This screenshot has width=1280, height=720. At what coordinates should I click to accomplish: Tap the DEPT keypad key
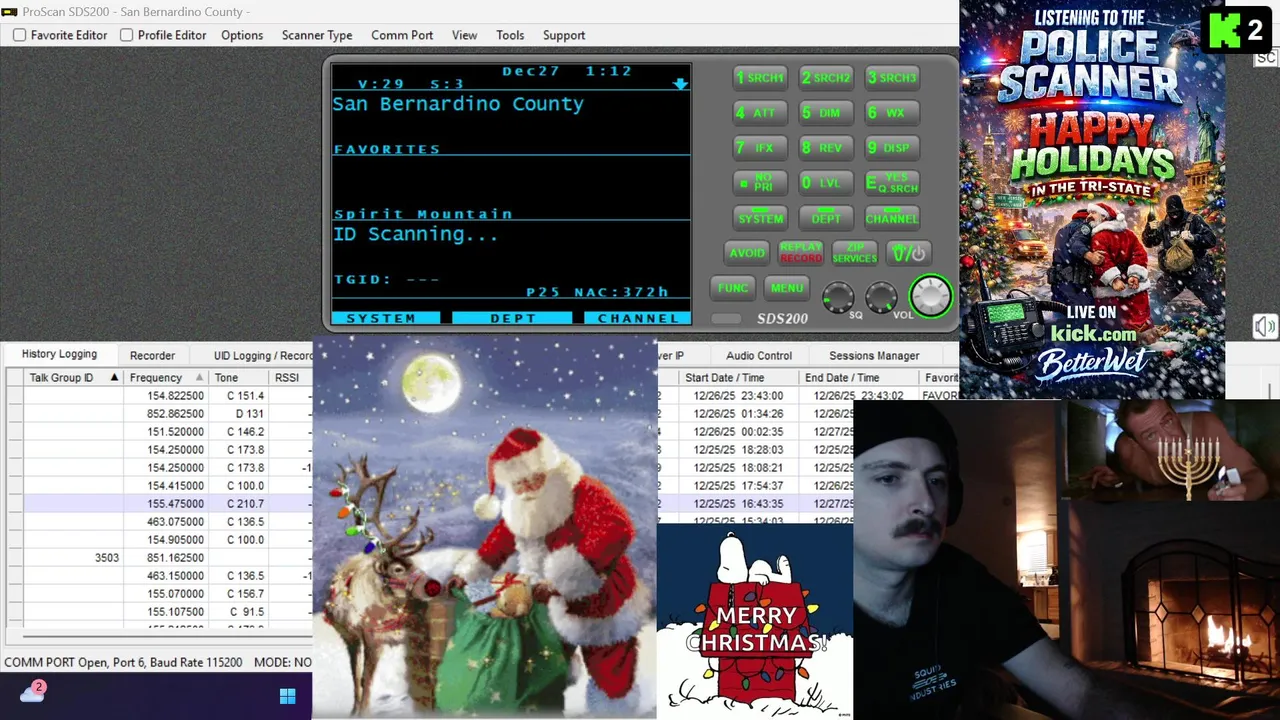826,218
